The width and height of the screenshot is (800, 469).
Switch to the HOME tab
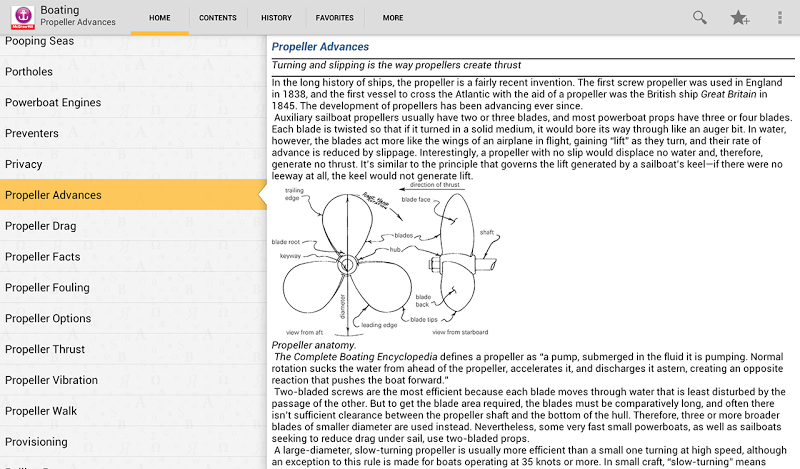[x=160, y=18]
